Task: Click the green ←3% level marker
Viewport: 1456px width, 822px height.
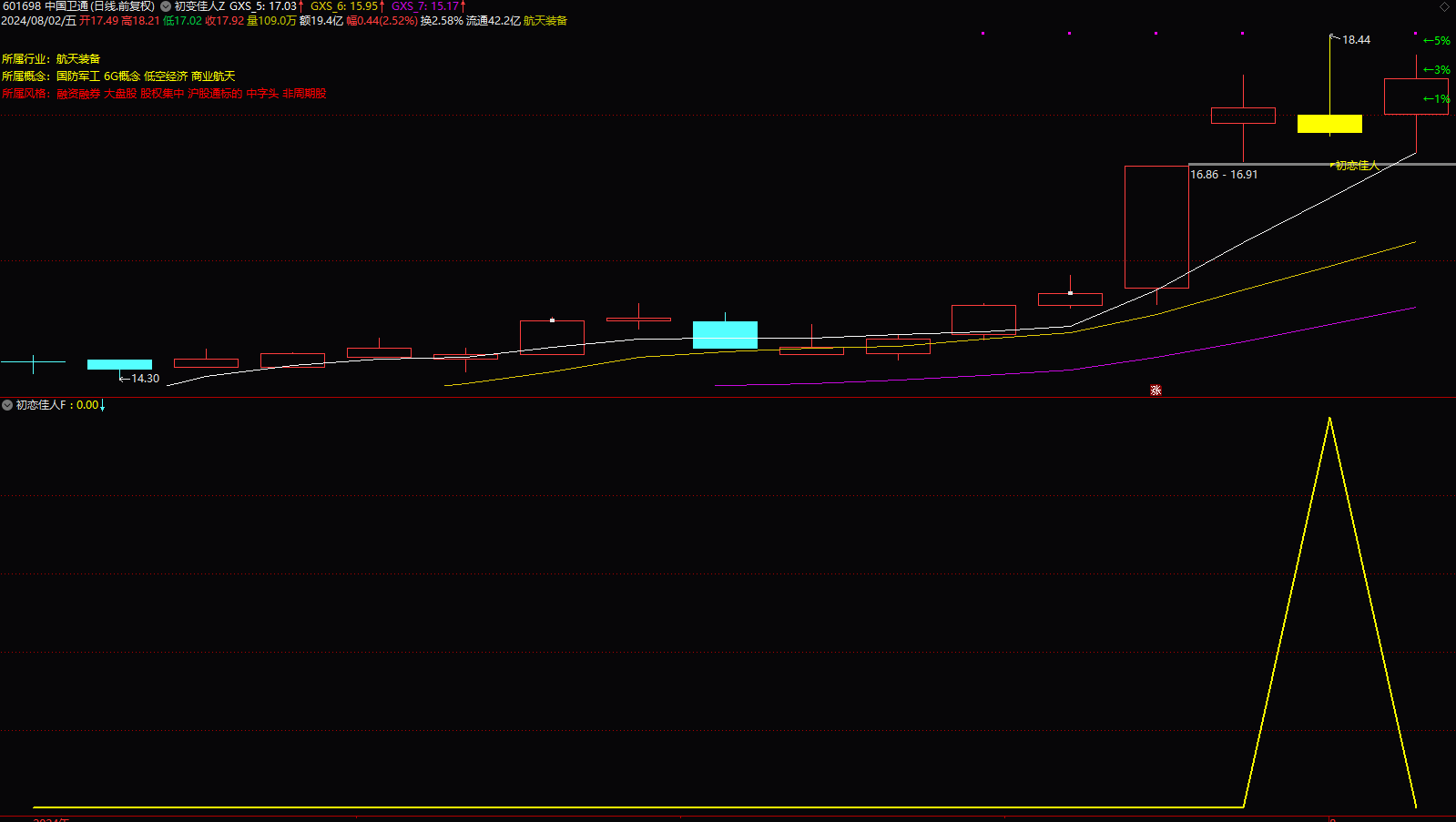Action: coord(1437,70)
